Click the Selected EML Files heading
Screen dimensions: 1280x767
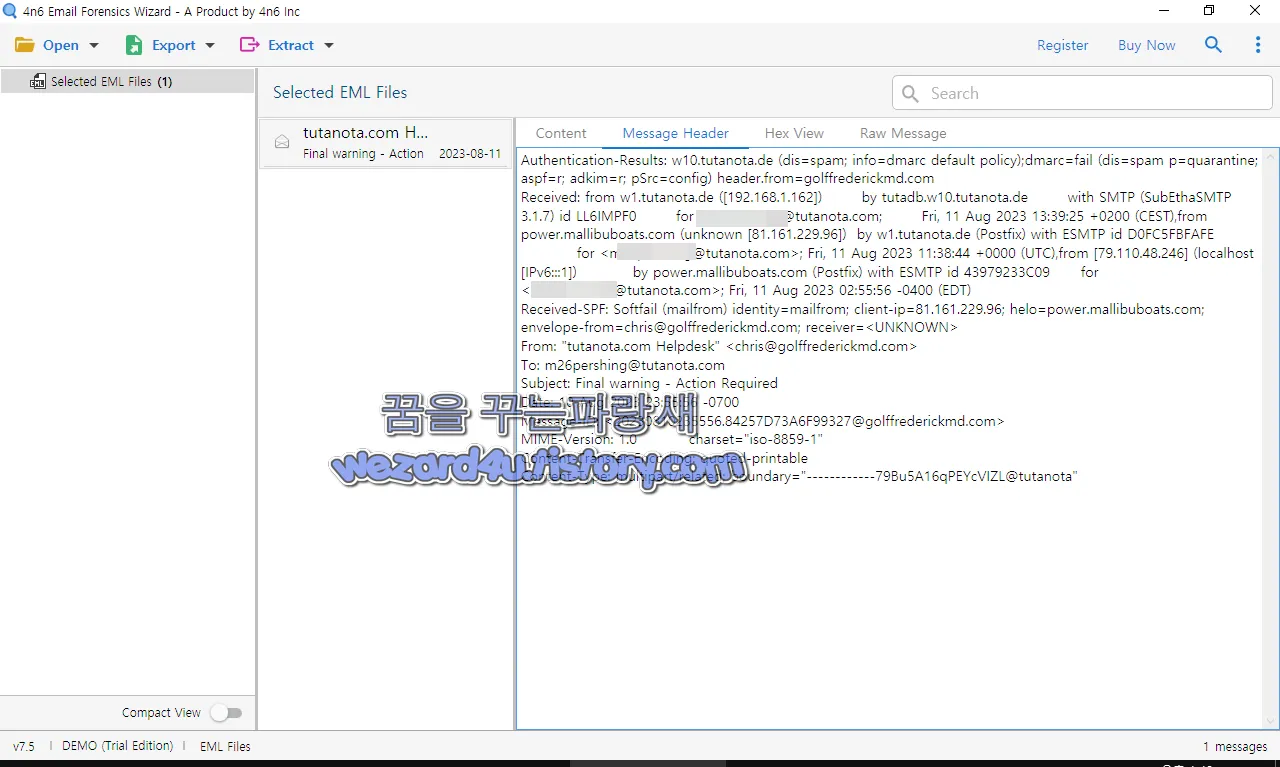340,92
